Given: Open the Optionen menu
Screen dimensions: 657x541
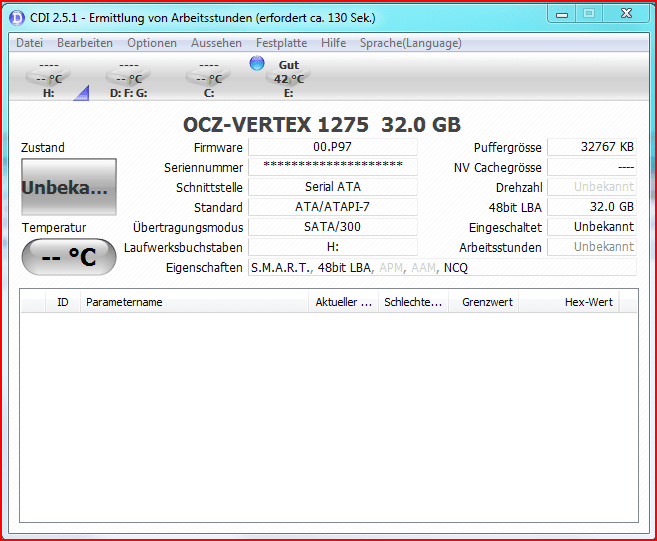Looking at the screenshot, I should (152, 43).
